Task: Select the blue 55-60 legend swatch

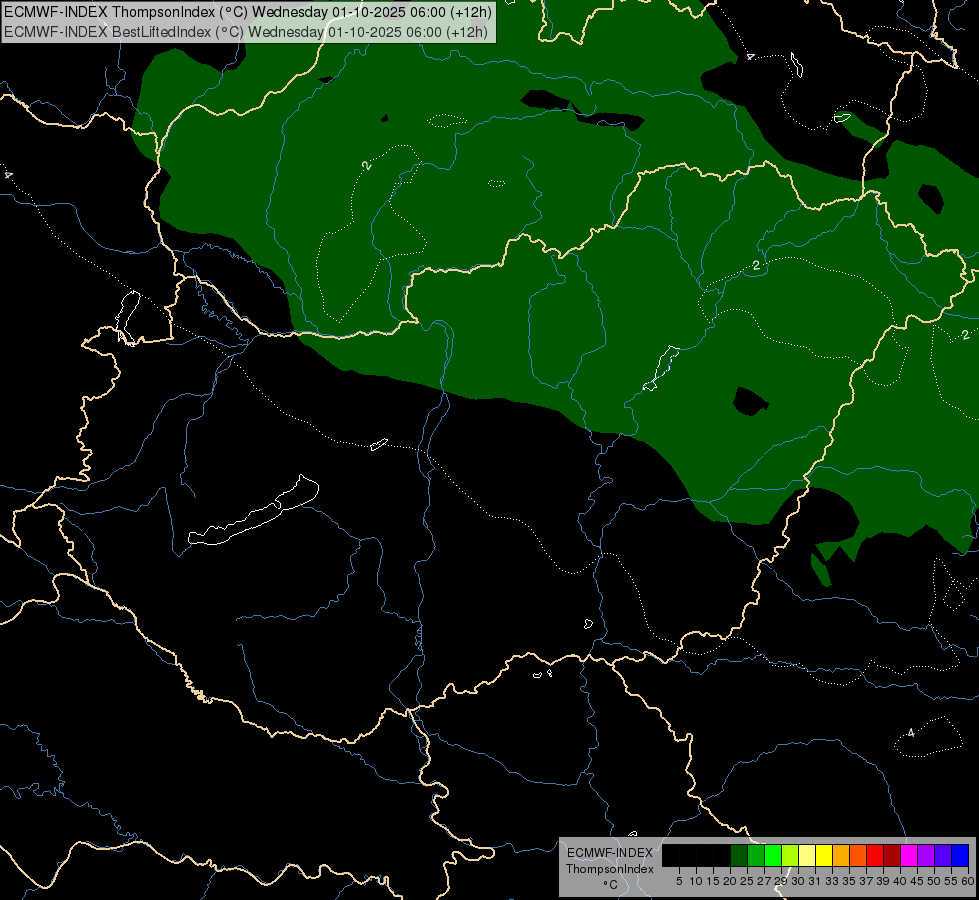Action: (x=960, y=855)
